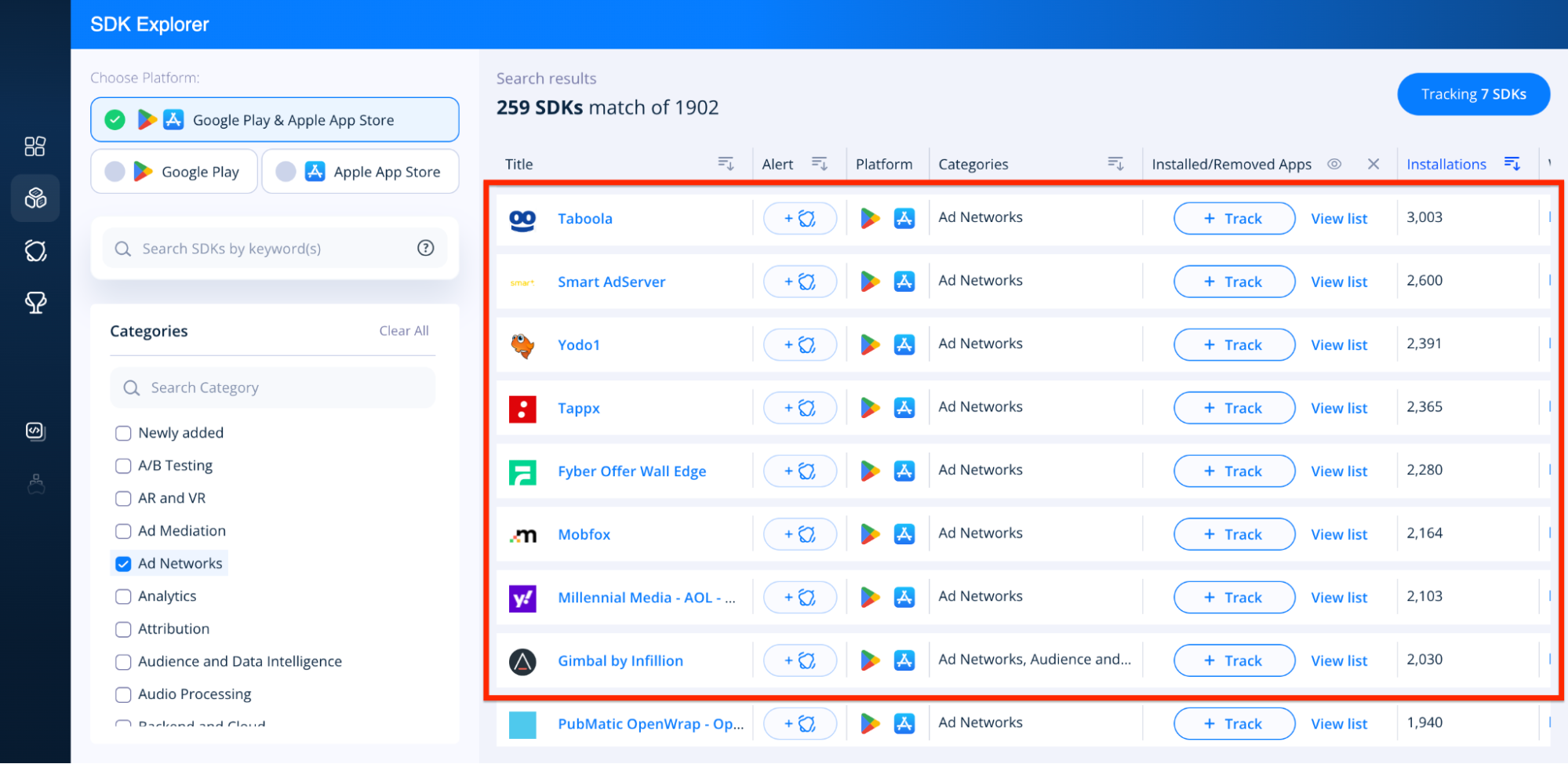Screen dimensions: 1568x764
Task: Check the A/B Testing category
Action: [123, 466]
